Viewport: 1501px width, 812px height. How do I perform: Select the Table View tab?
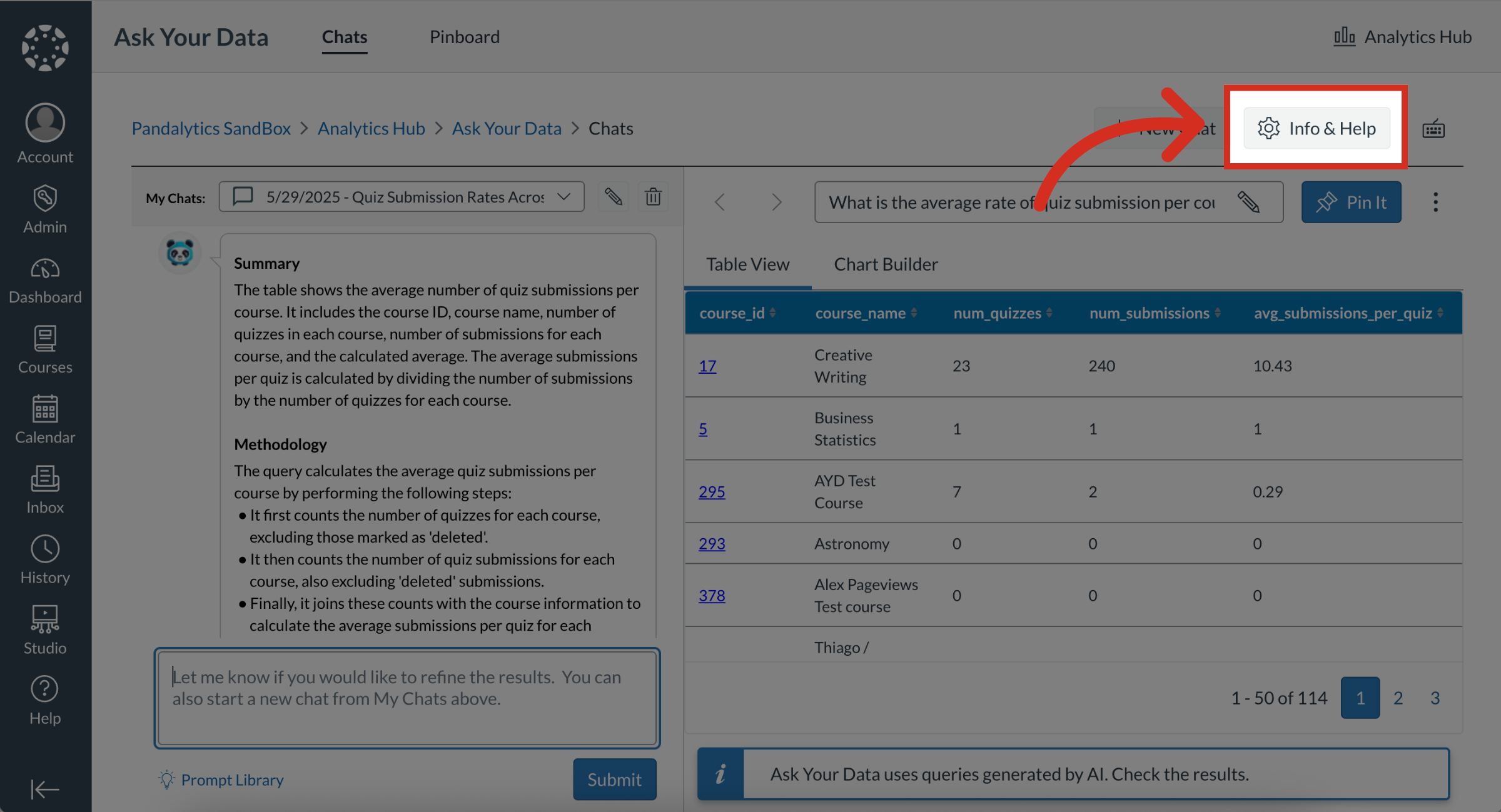[x=748, y=264]
